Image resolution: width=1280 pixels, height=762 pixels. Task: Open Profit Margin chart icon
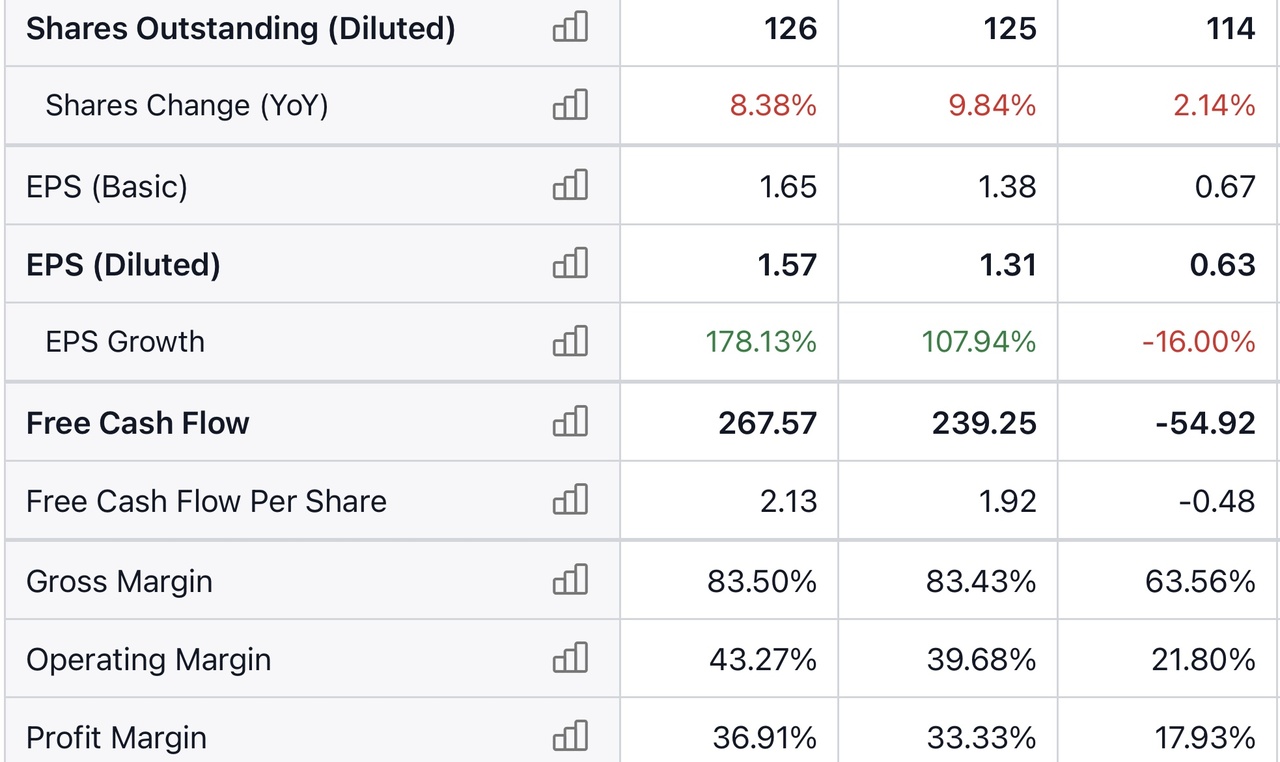(x=570, y=737)
